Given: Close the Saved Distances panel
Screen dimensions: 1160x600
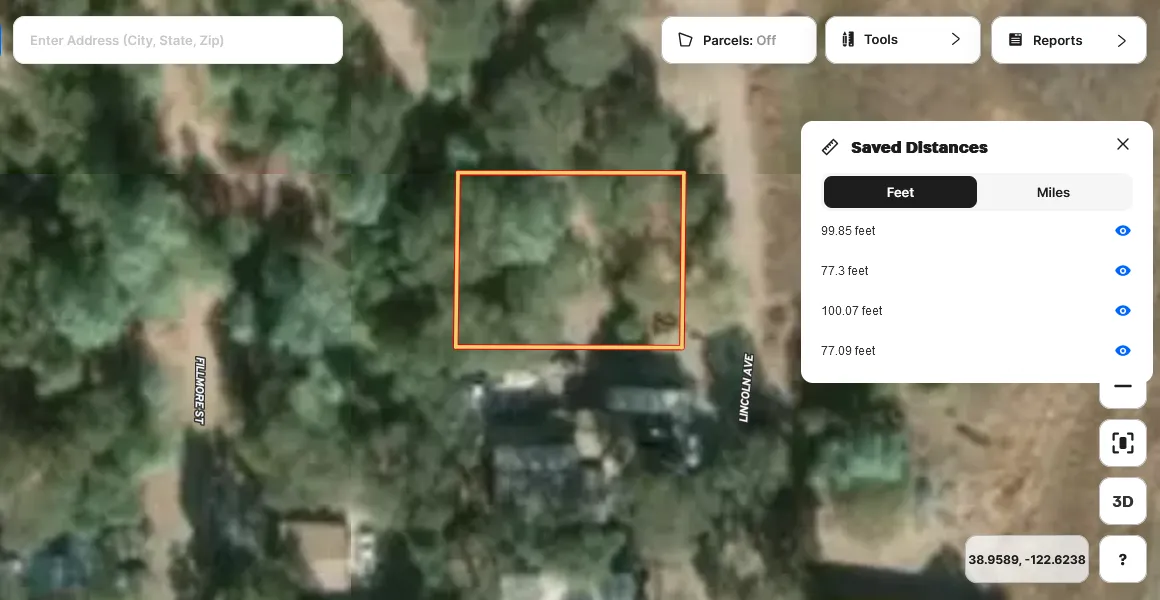Looking at the screenshot, I should click(x=1122, y=145).
